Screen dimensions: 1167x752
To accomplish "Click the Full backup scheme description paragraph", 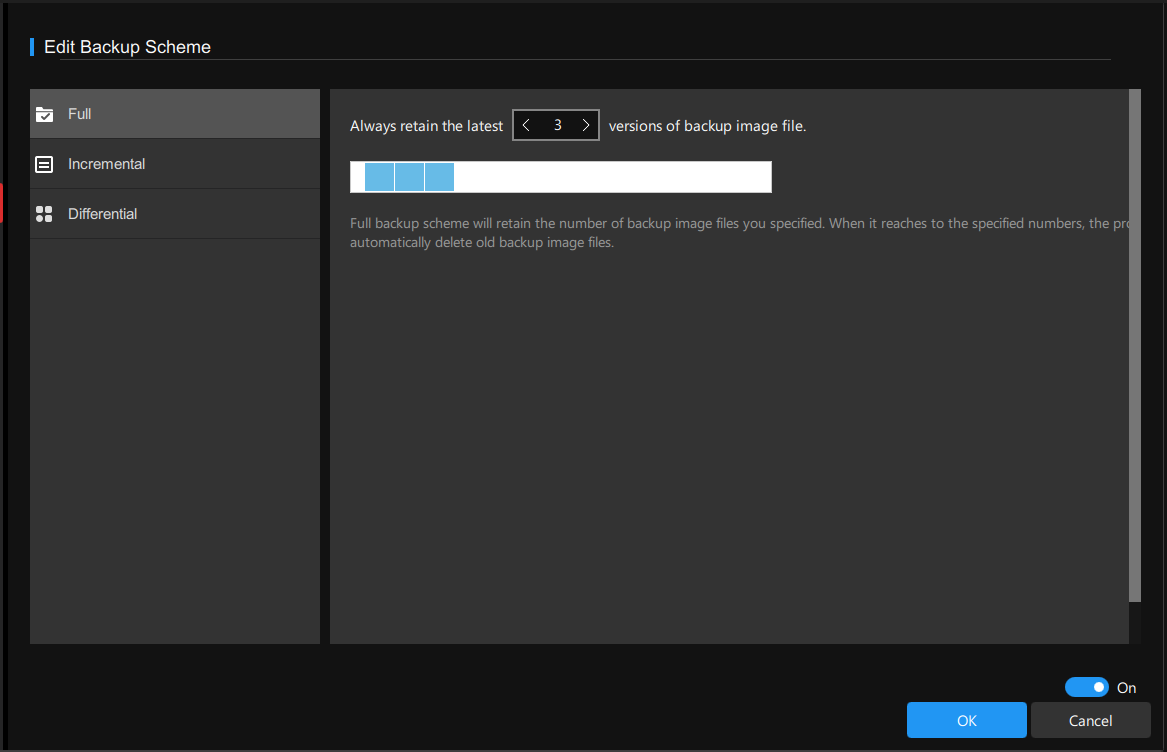I will coord(739,232).
